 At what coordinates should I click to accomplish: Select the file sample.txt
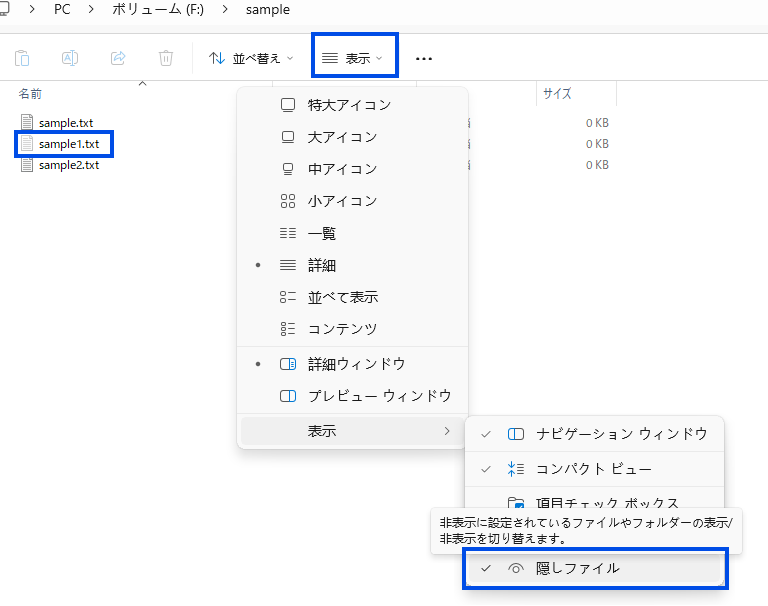(x=66, y=123)
